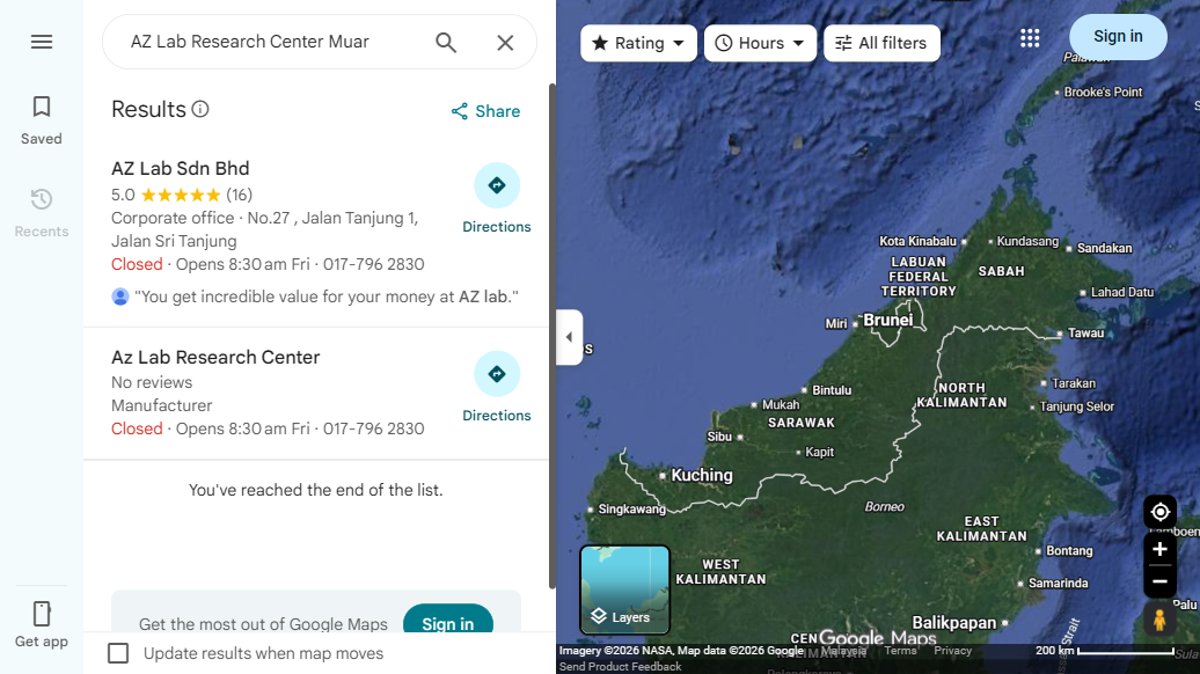Click the Corporate office address line
The image size is (1200, 674).
point(265,229)
